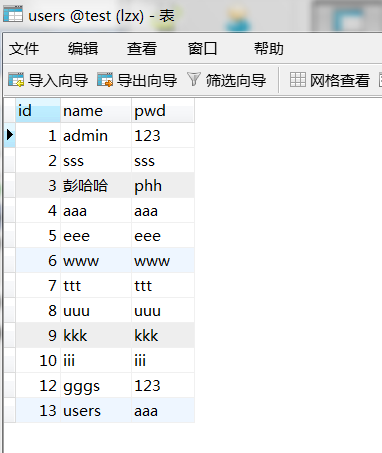Screen dimensions: 382x453
Task: Click the 导出向导 export icon
Action: pos(105,80)
